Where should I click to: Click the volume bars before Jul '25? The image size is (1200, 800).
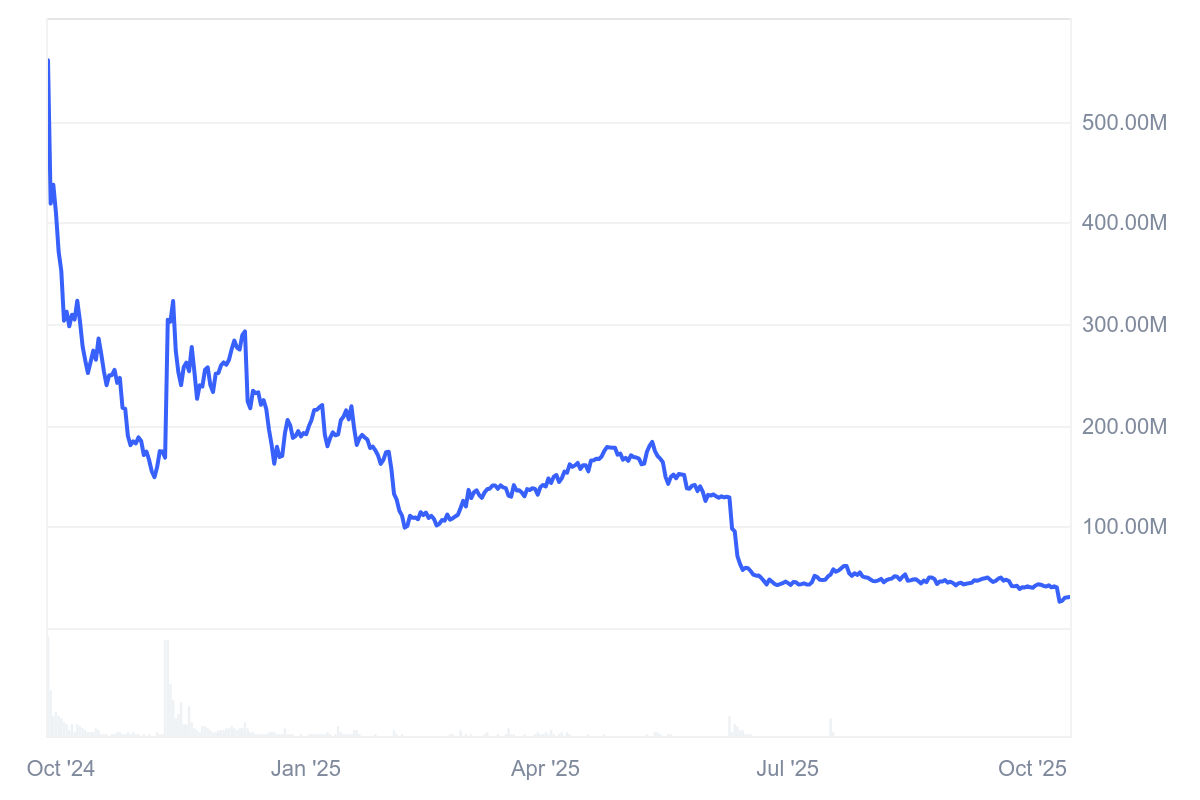pyautogui.click(x=731, y=726)
